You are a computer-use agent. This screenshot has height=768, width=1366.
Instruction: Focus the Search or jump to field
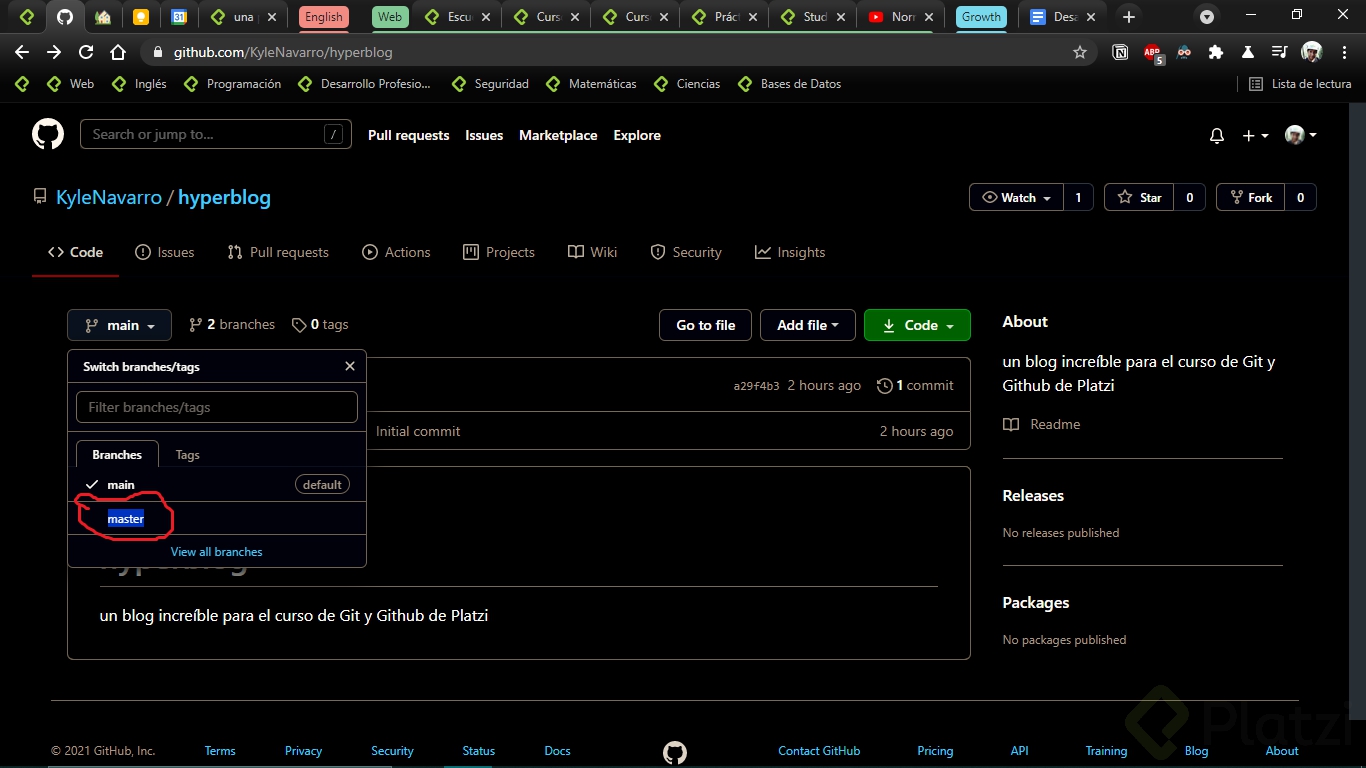click(x=216, y=134)
